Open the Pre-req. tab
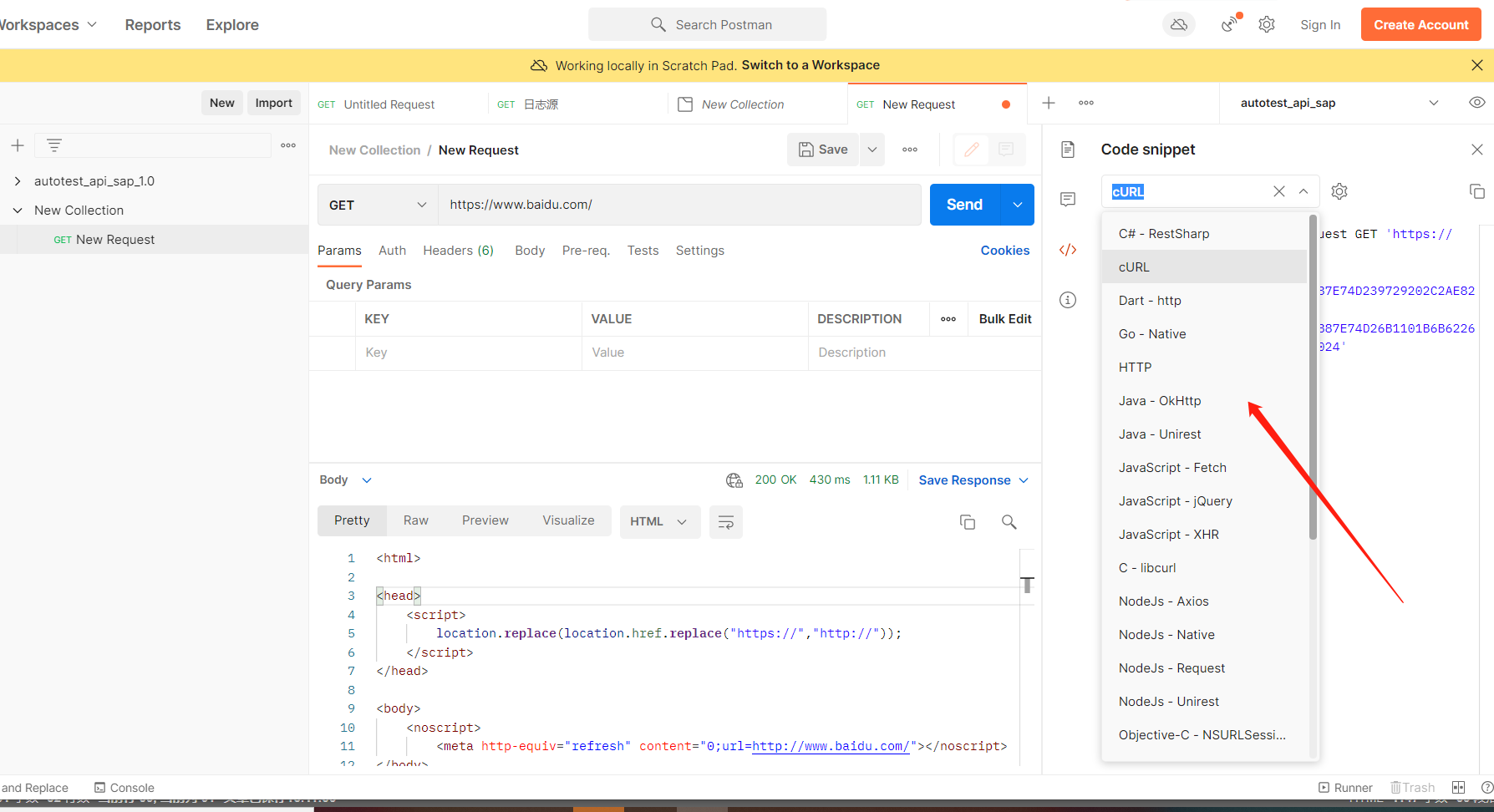Viewport: 1494px width, 812px height. 586,251
